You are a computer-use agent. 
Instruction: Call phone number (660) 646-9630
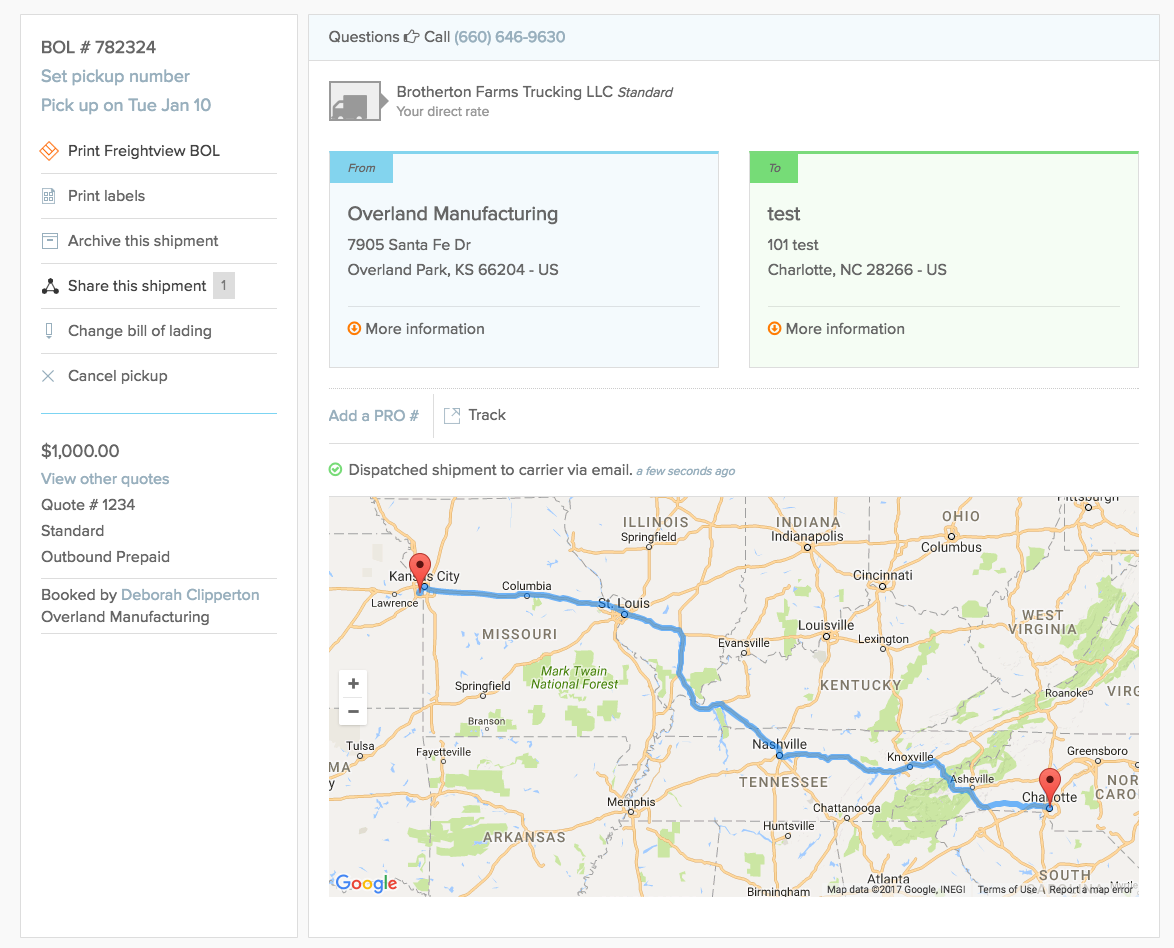509,37
